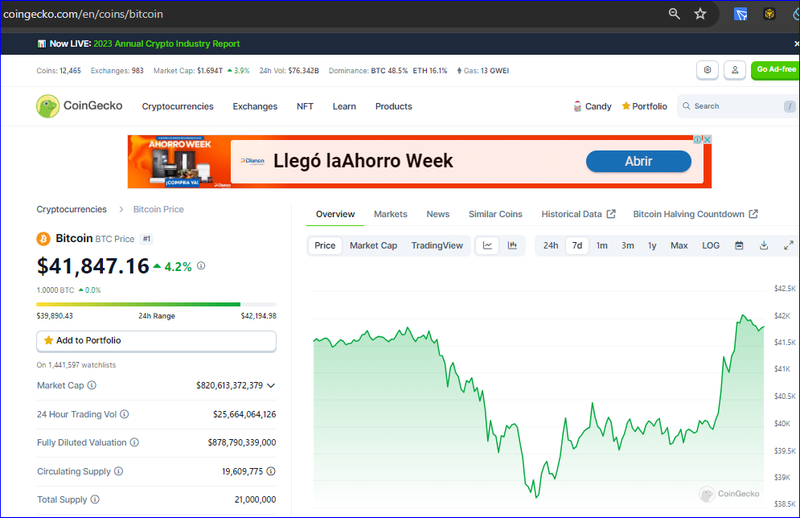Switch to the News tab
800x518 pixels.
pyautogui.click(x=438, y=214)
